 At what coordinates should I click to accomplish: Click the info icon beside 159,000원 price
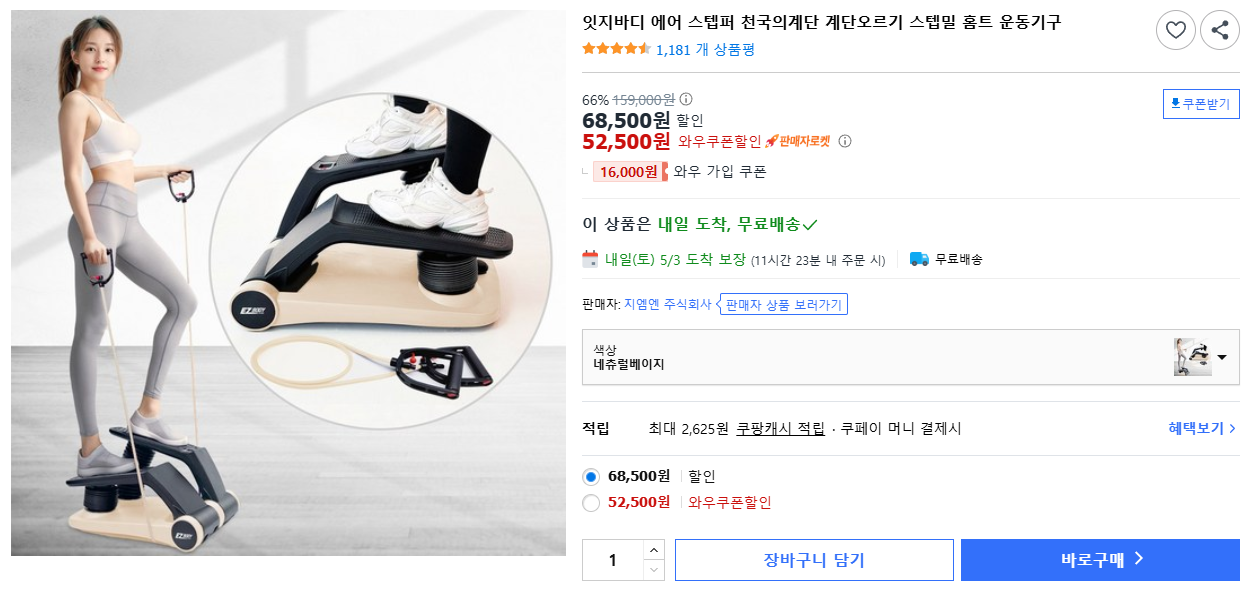pos(686,100)
